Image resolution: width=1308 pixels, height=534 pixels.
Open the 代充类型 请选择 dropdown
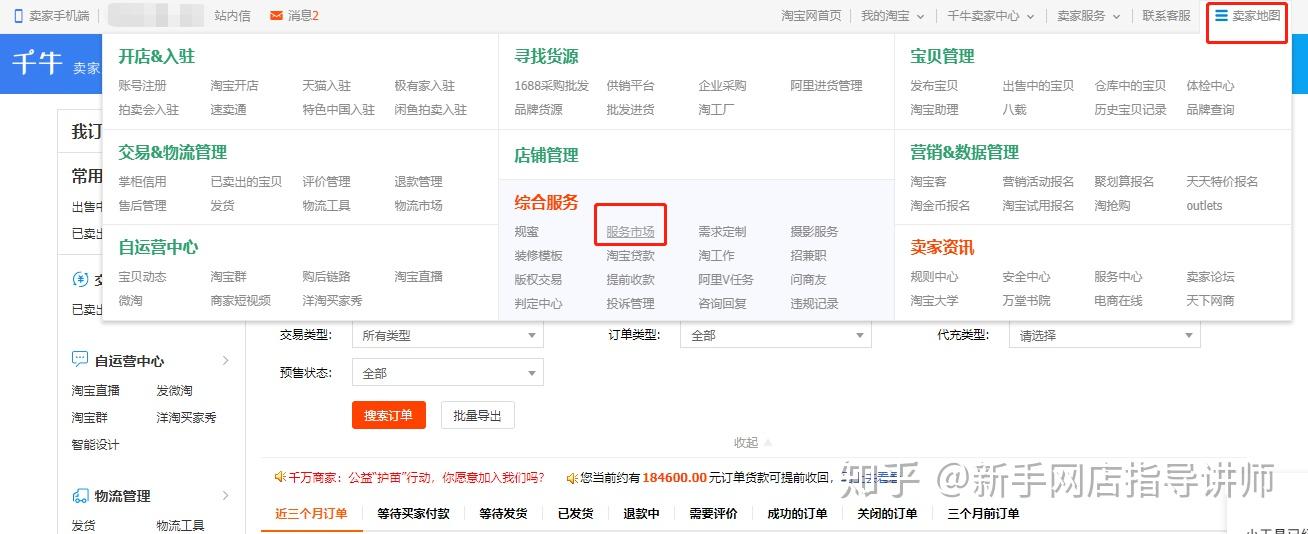coord(1105,335)
